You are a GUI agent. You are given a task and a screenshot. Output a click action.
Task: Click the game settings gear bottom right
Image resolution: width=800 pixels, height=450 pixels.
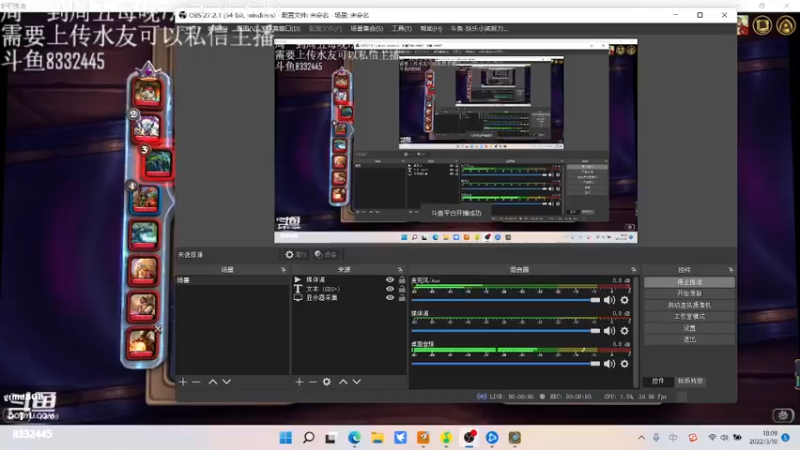pyautogui.click(x=783, y=415)
